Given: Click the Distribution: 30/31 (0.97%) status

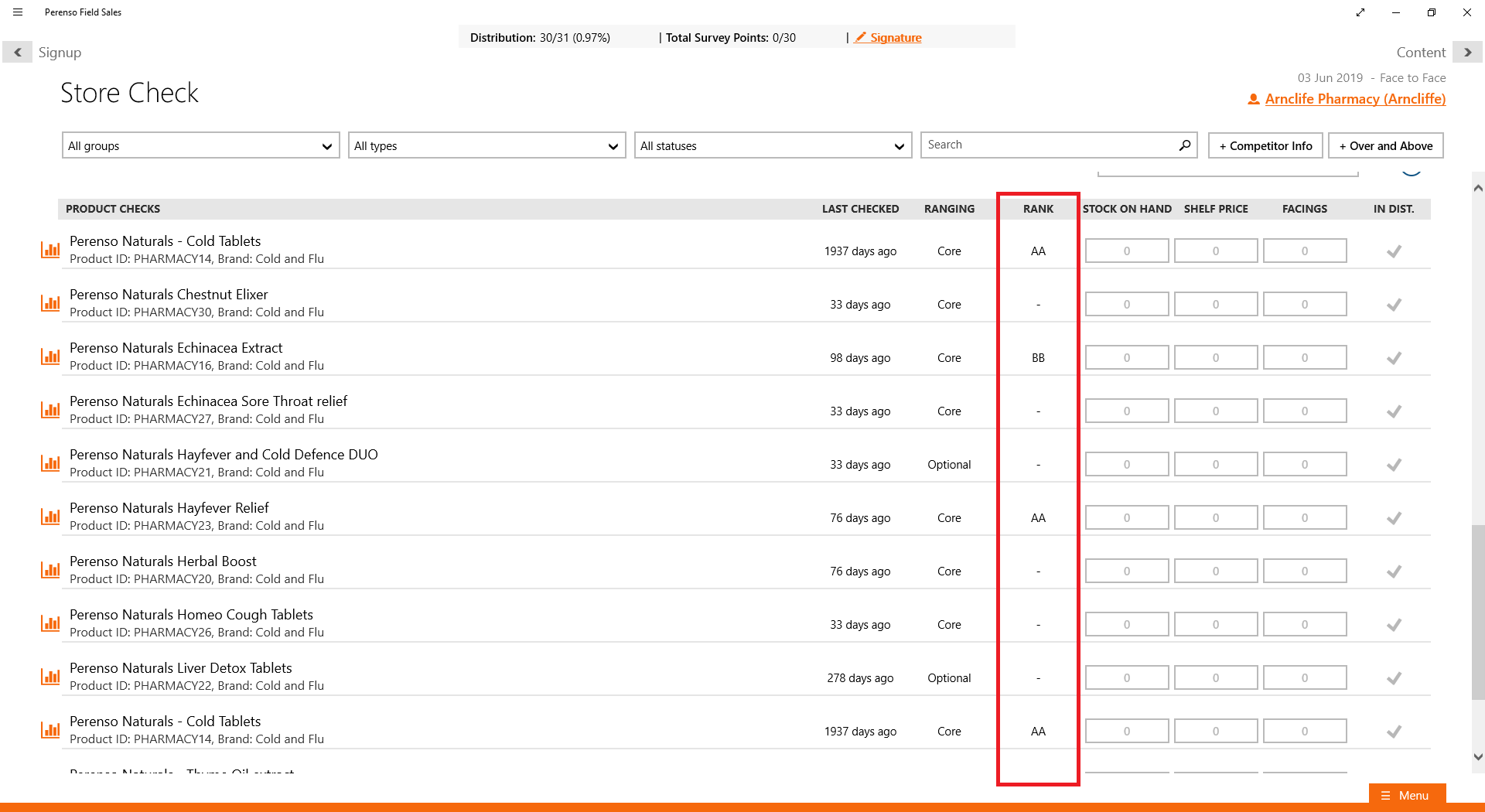Looking at the screenshot, I should (x=540, y=37).
